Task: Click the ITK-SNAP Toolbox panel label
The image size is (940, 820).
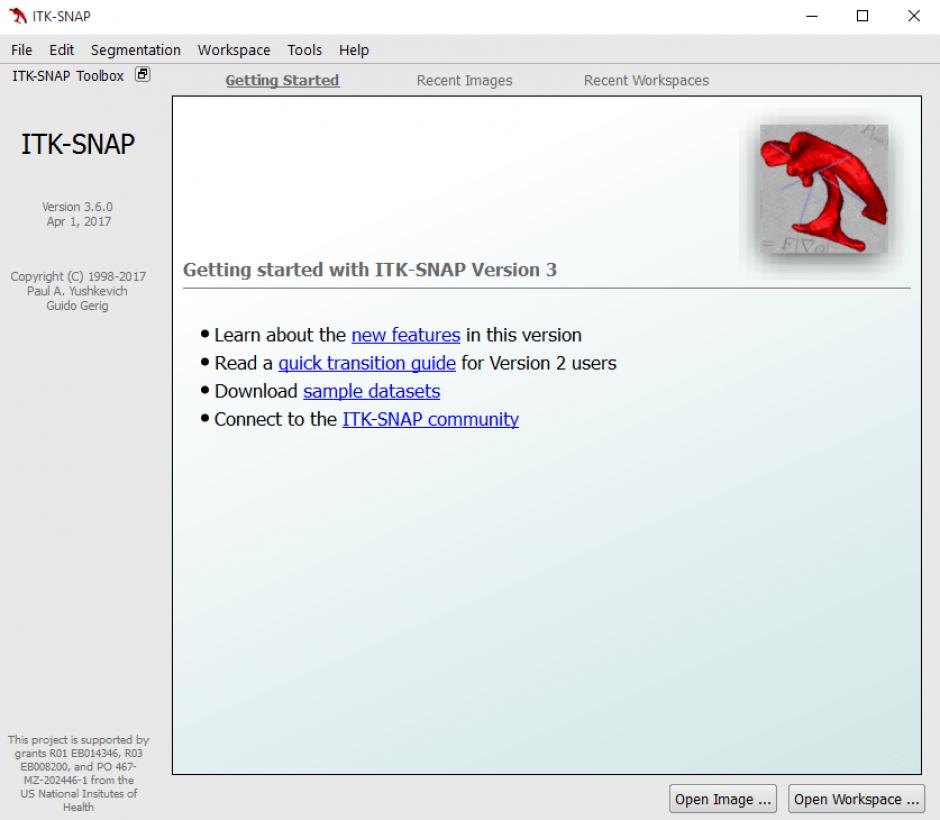Action: point(68,76)
